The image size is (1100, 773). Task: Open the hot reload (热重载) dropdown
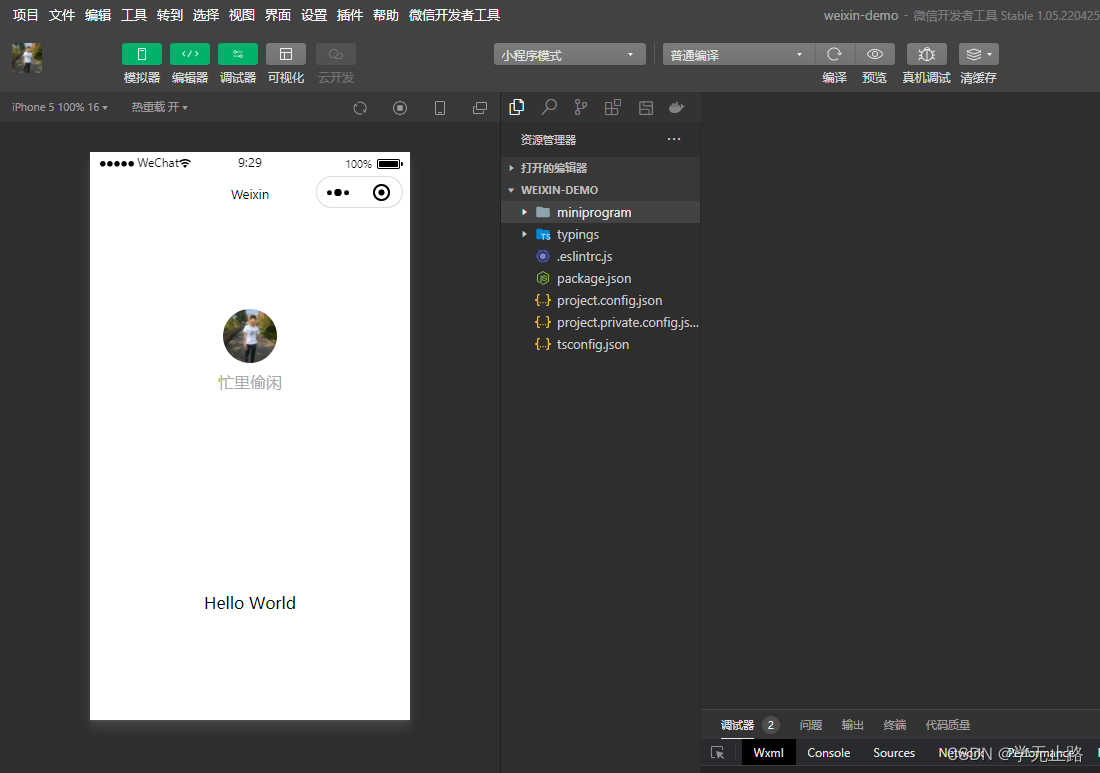point(159,107)
